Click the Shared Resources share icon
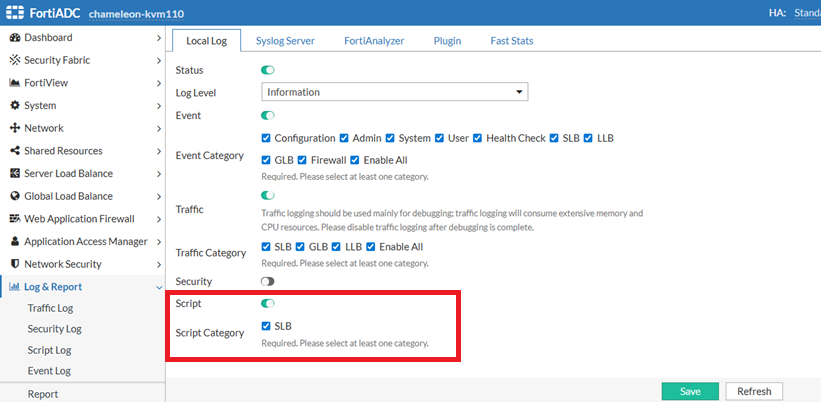Screen dimensions: 821x402 (15, 151)
